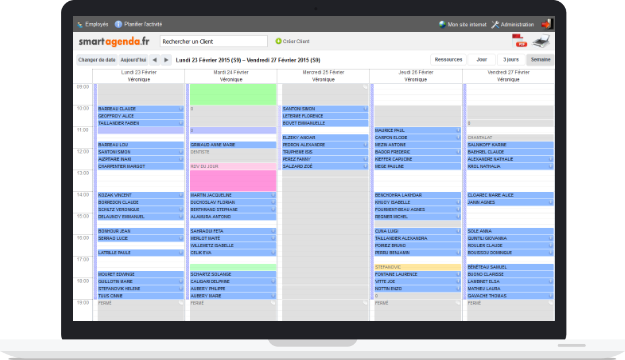Click the Aujourd'hui button
Viewport: 625px width, 360px height.
133,60
